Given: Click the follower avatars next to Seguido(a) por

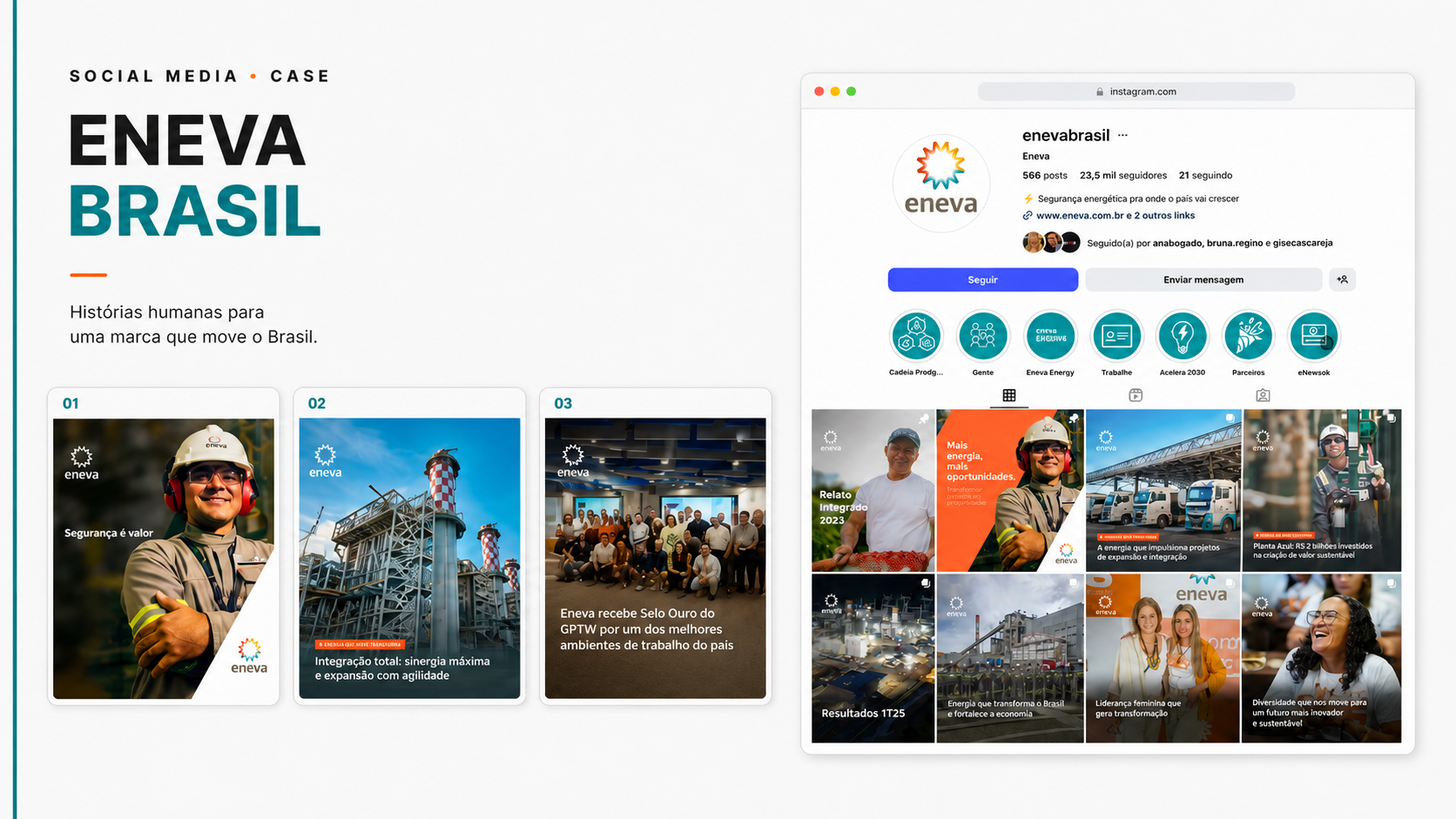Looking at the screenshot, I should 1051,243.
